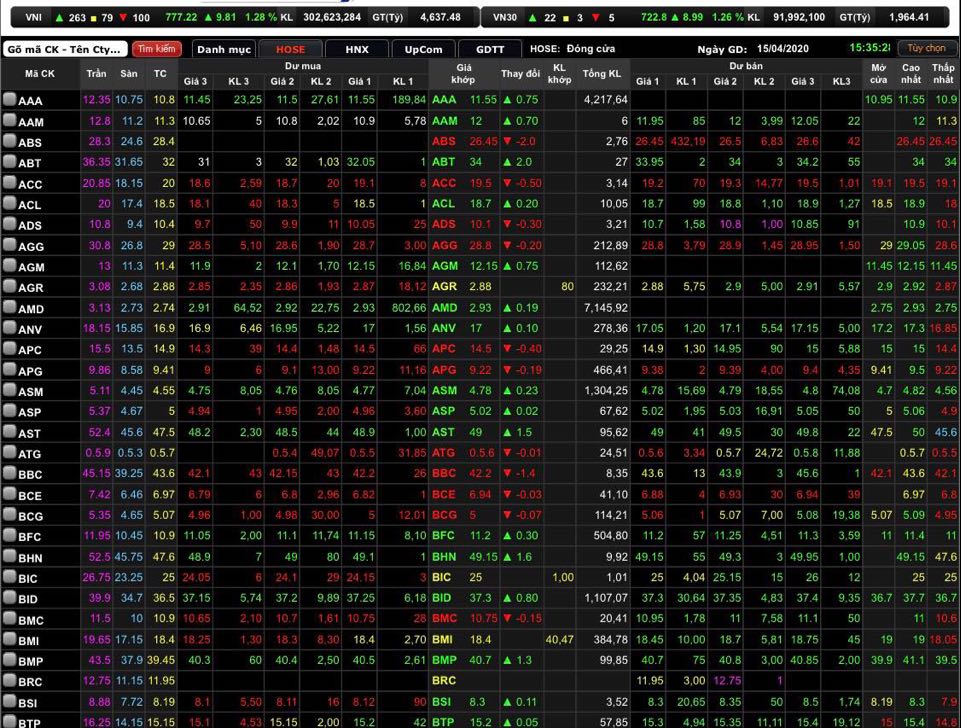961x728 pixels.
Task: Click VNI advancers green up arrow
Action: coord(59,17)
